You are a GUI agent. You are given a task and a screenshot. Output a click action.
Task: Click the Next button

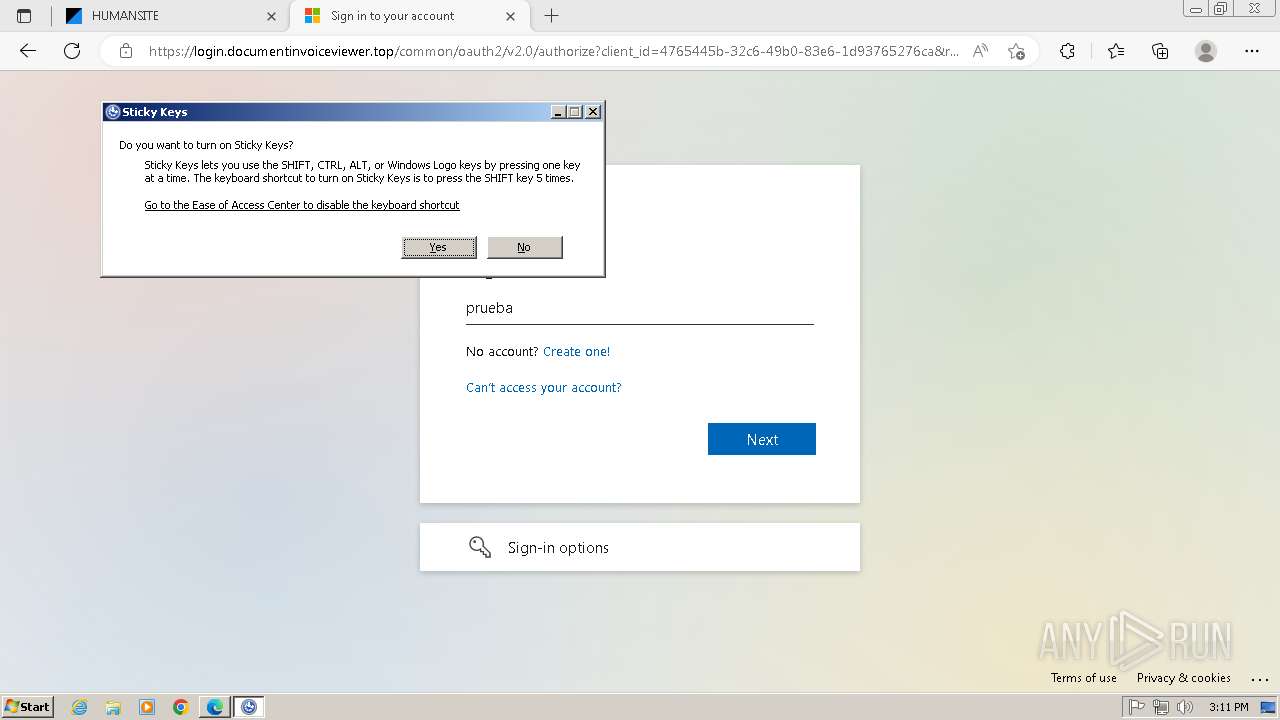click(x=762, y=439)
